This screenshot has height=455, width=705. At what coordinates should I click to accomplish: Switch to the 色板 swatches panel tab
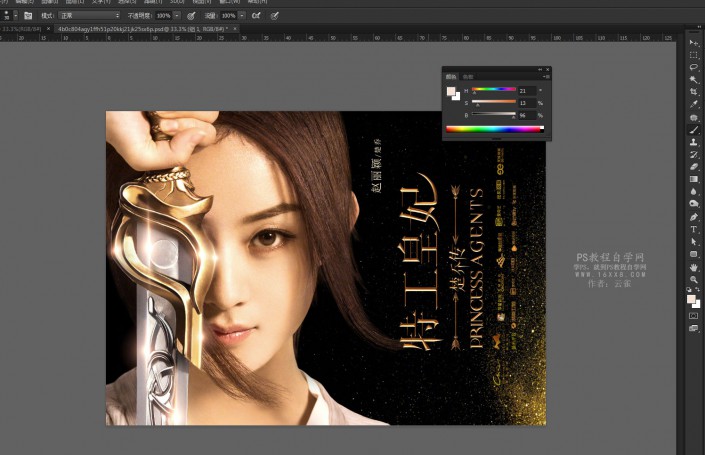click(x=468, y=77)
